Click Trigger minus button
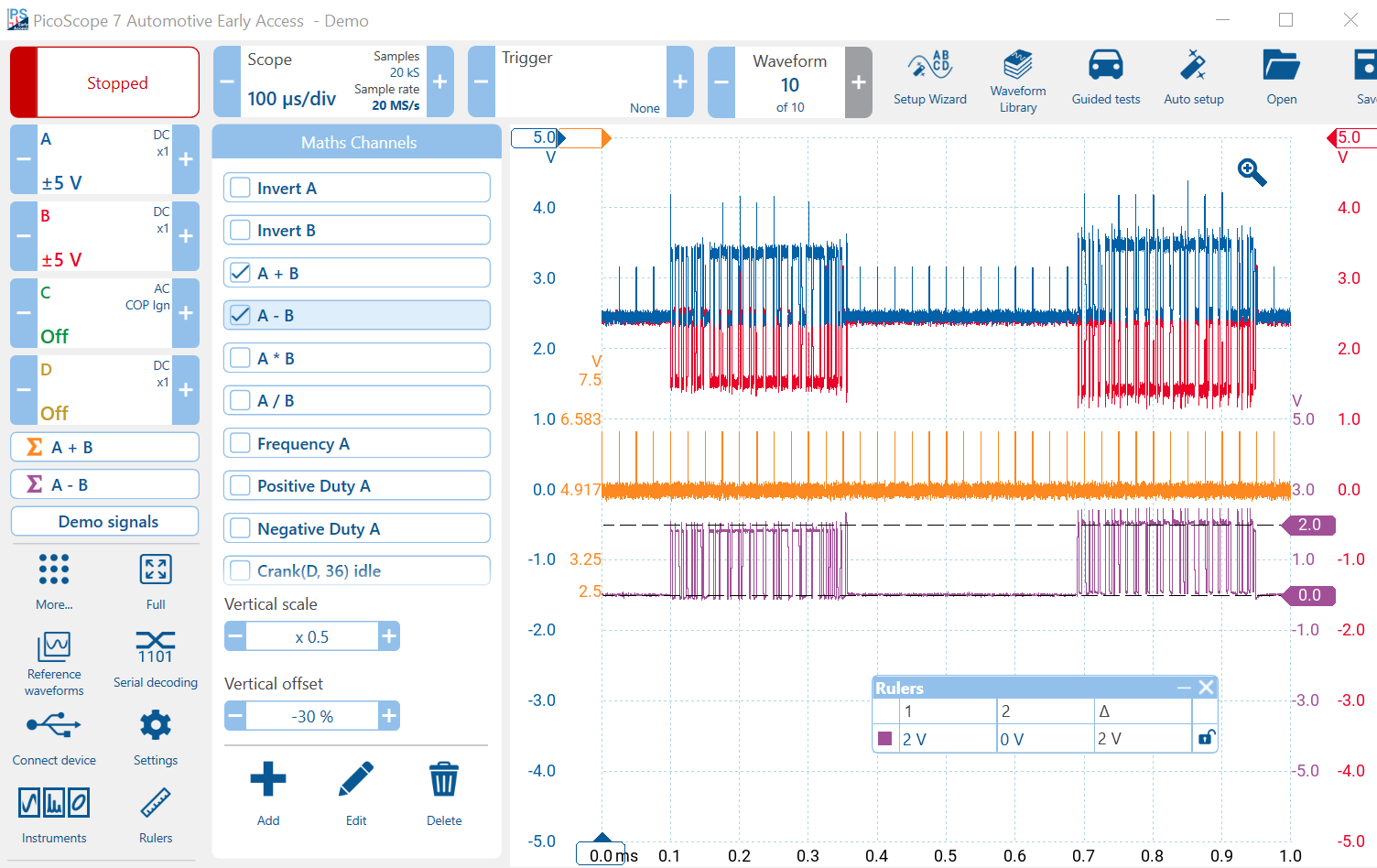Viewport: 1377px width, 868px height. coord(482,81)
